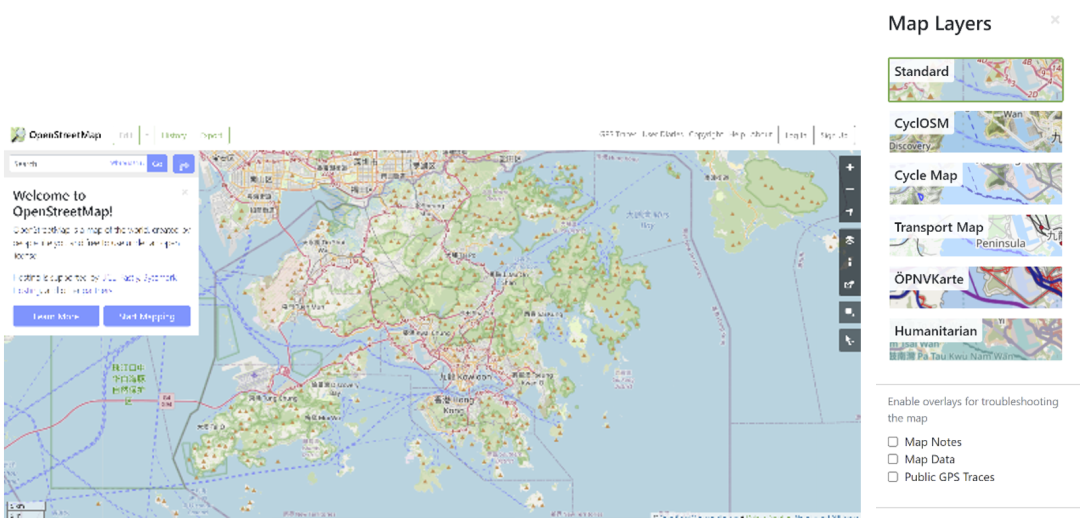This screenshot has height=520, width=1080.
Task: Open the dropdown arrow beside Edit
Action: click(x=147, y=135)
